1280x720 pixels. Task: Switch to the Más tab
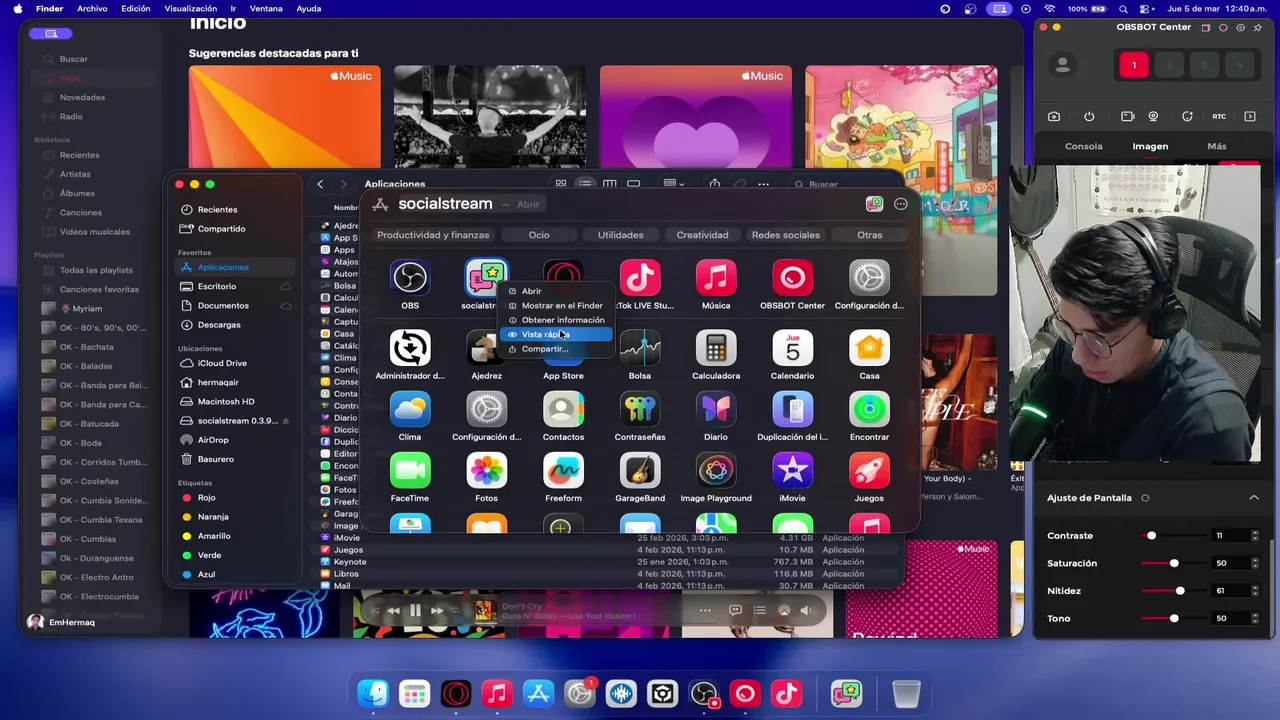1216,146
